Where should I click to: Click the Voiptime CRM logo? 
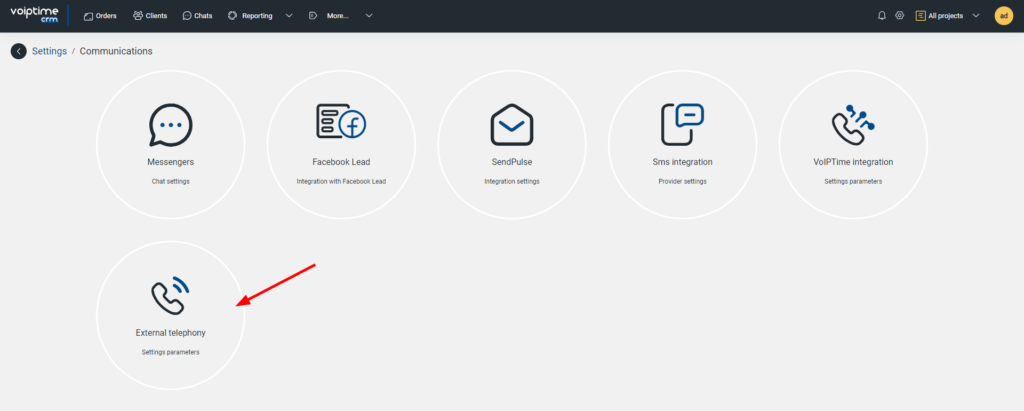point(33,16)
